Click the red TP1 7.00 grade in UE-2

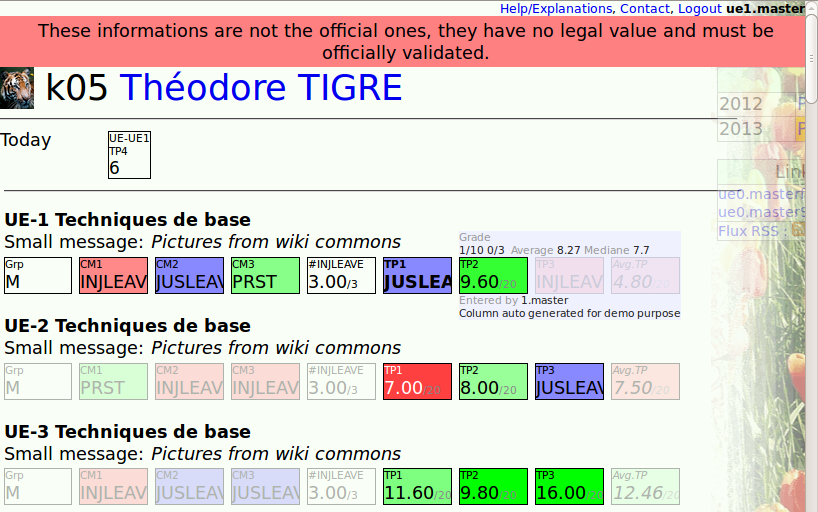(417, 381)
